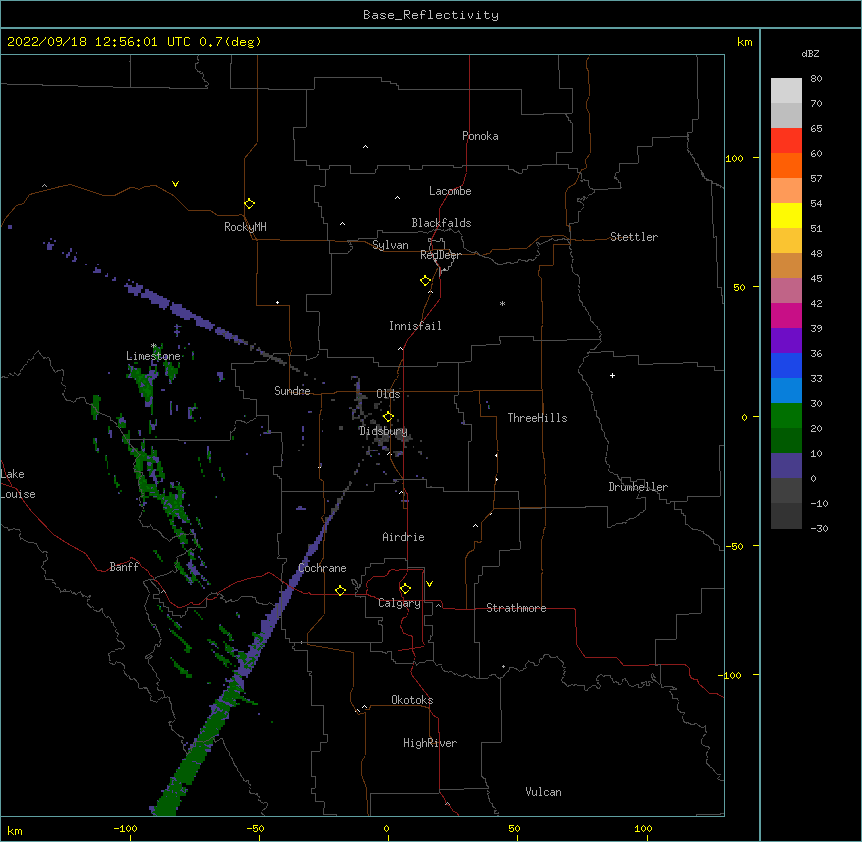Click the yellow marker south of RedDeer

point(425,281)
